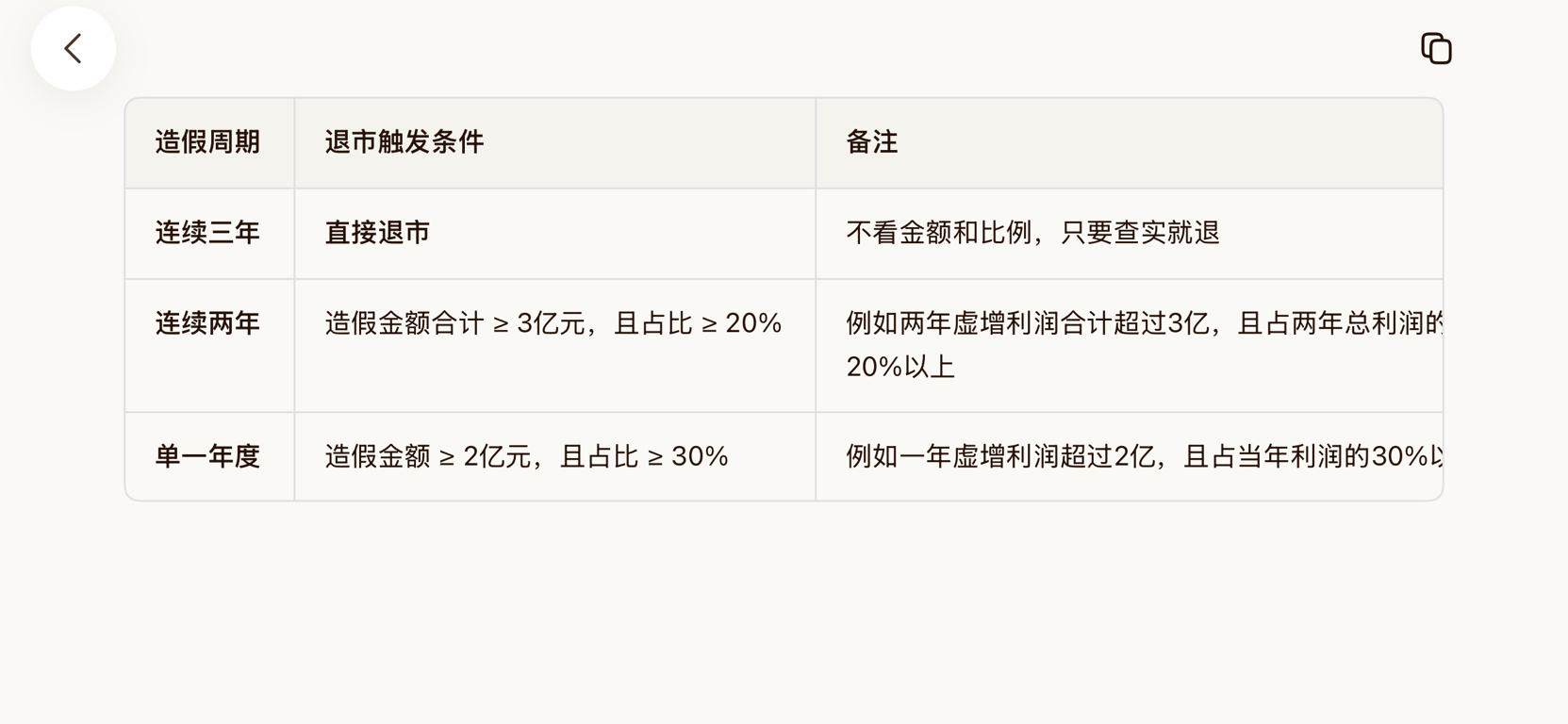Click the 不看金额和比例，只要查实就退 cell
Screen dimensions: 1568x724
click(x=1032, y=233)
